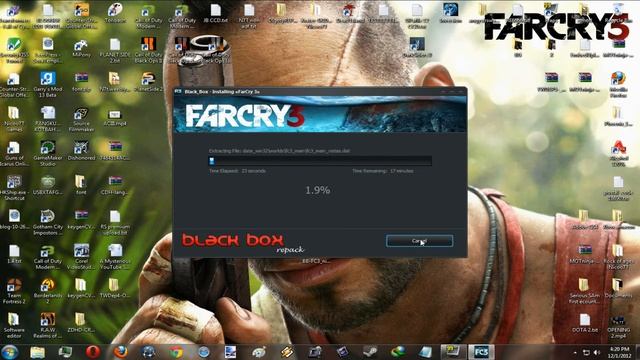Open Corel VideoStudio desktop shortcut

(81, 257)
